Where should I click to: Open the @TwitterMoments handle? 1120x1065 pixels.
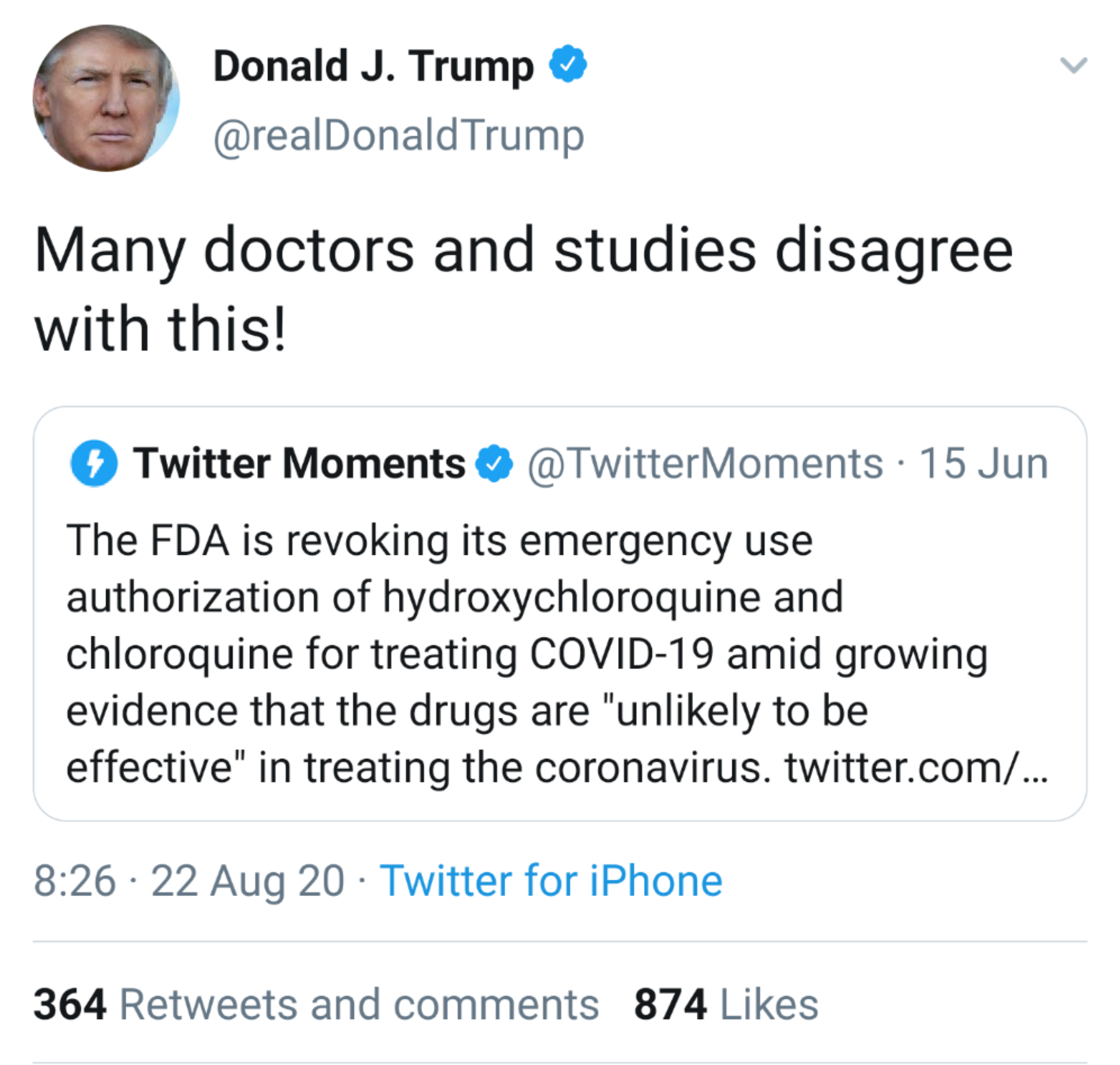(705, 464)
